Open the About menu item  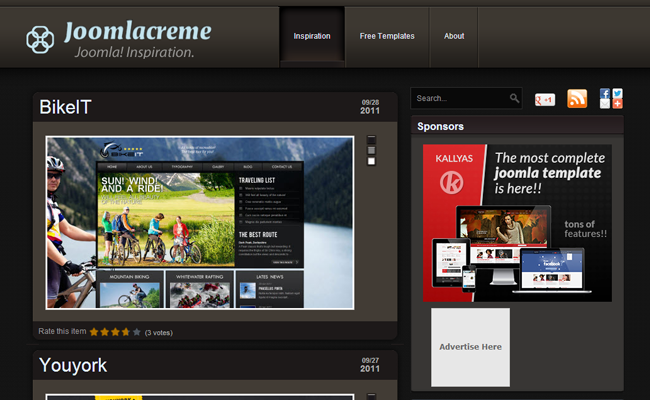tap(454, 36)
